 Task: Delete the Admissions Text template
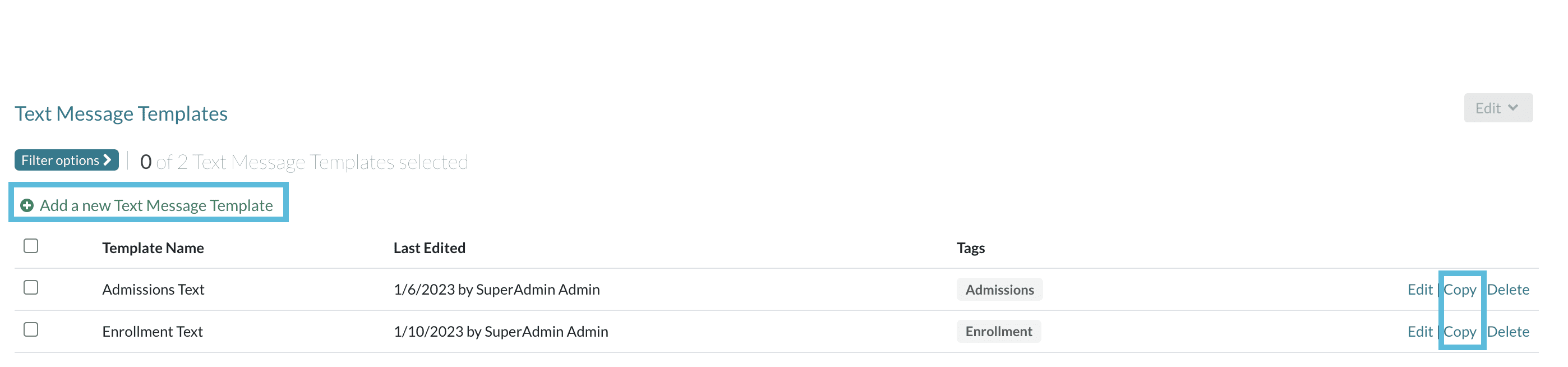[x=1508, y=290]
